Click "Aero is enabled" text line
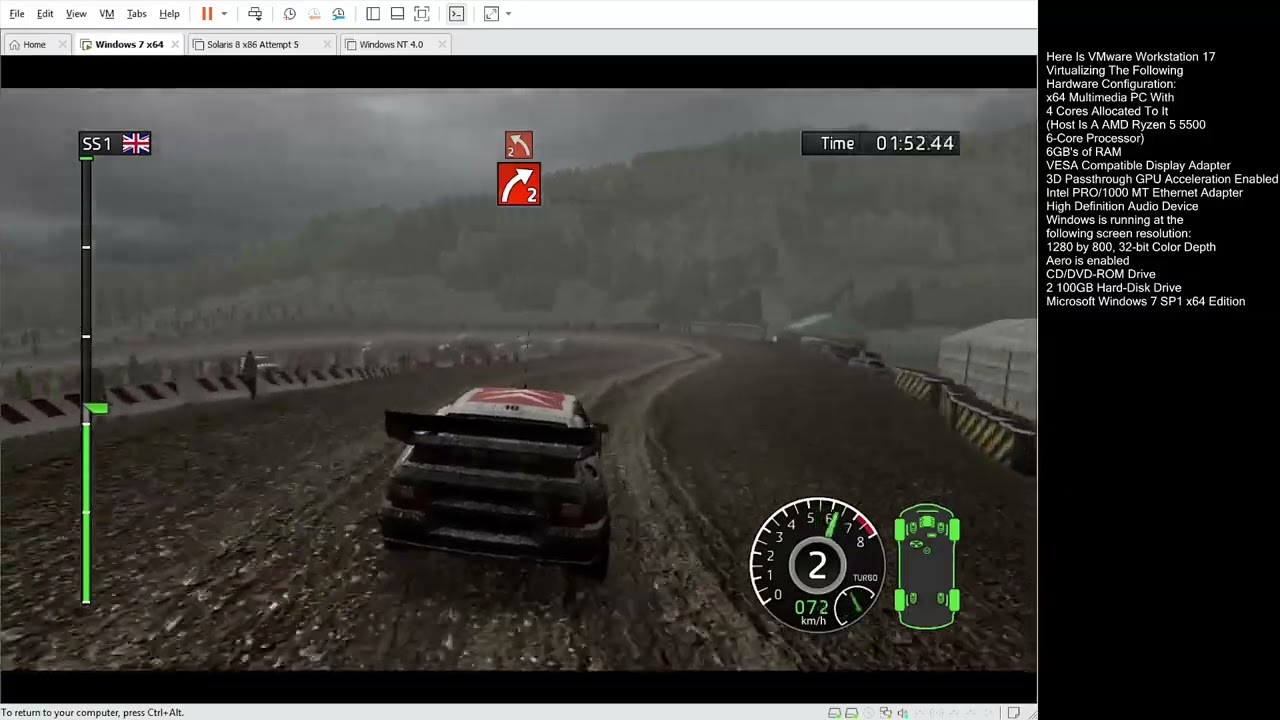Screen dimensions: 1280x720 (x=1087, y=260)
